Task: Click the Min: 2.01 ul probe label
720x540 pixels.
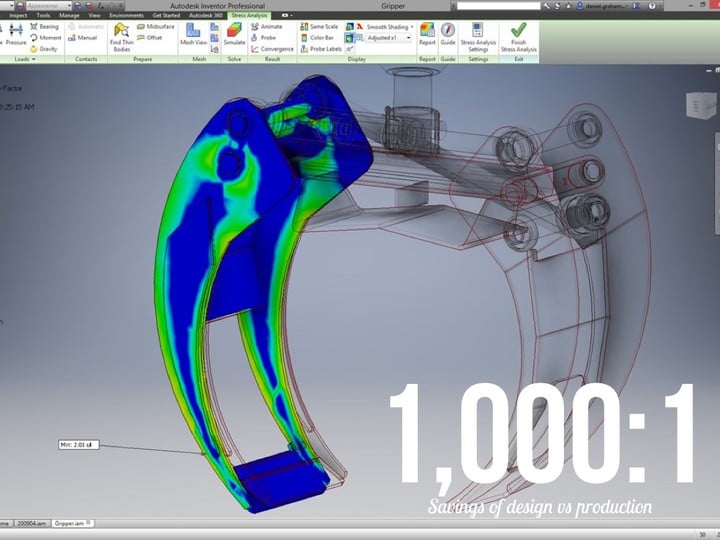Action: 79,444
